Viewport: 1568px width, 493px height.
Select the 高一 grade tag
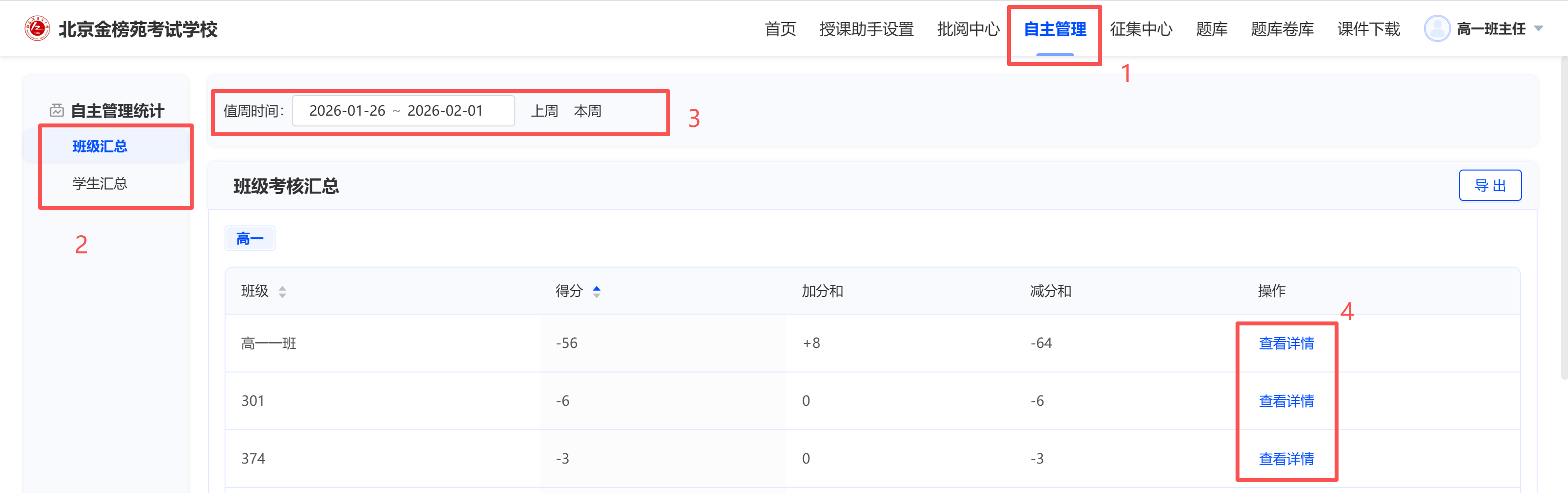click(x=250, y=239)
